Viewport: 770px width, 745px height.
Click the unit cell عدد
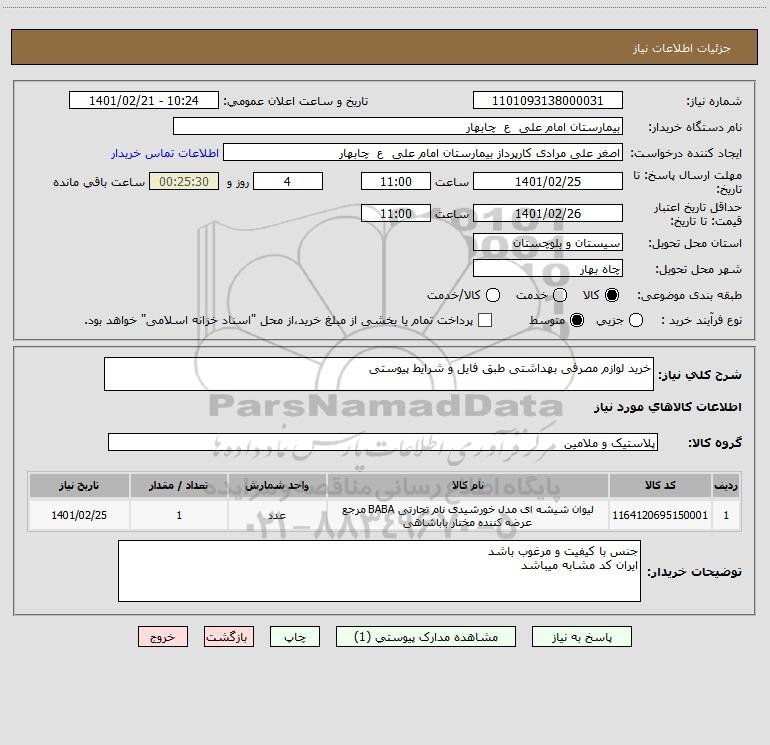pos(277,515)
